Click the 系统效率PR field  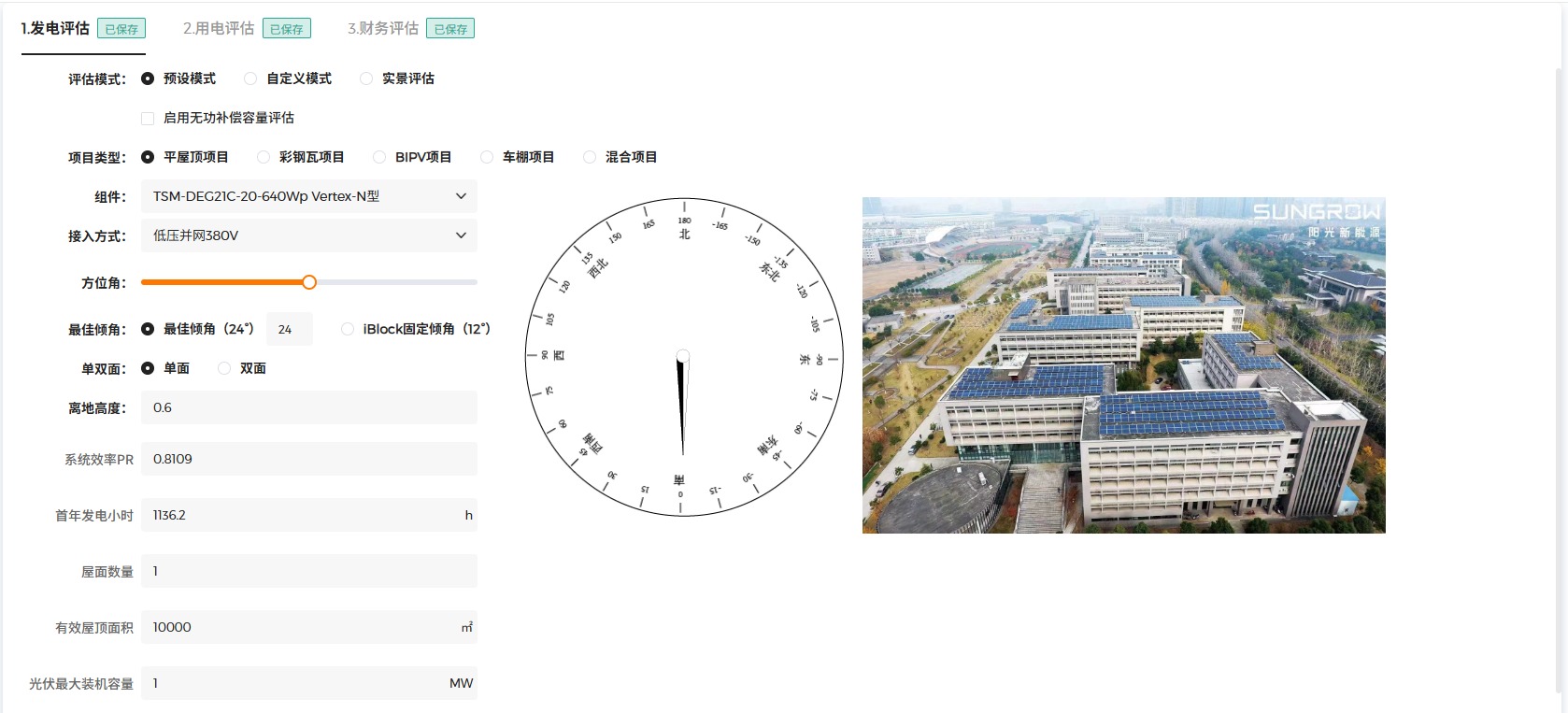309,459
